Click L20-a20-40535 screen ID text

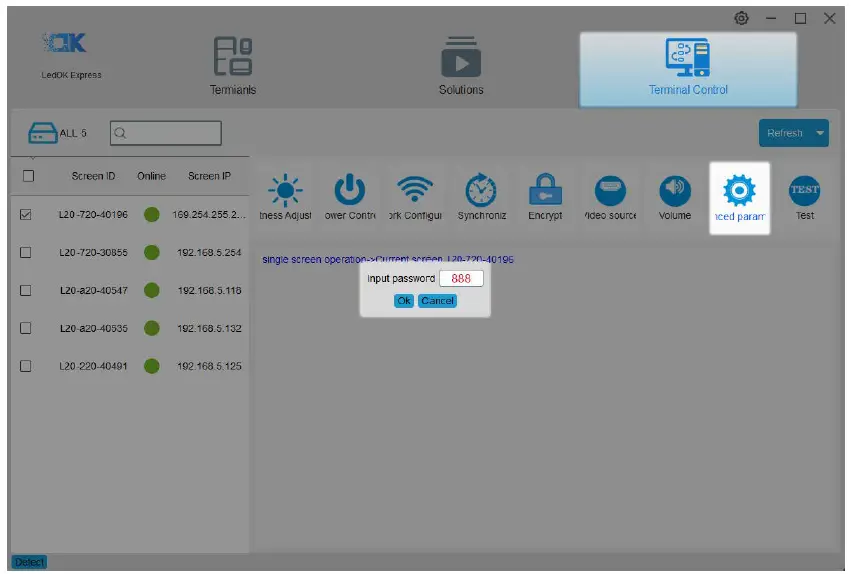tap(93, 328)
